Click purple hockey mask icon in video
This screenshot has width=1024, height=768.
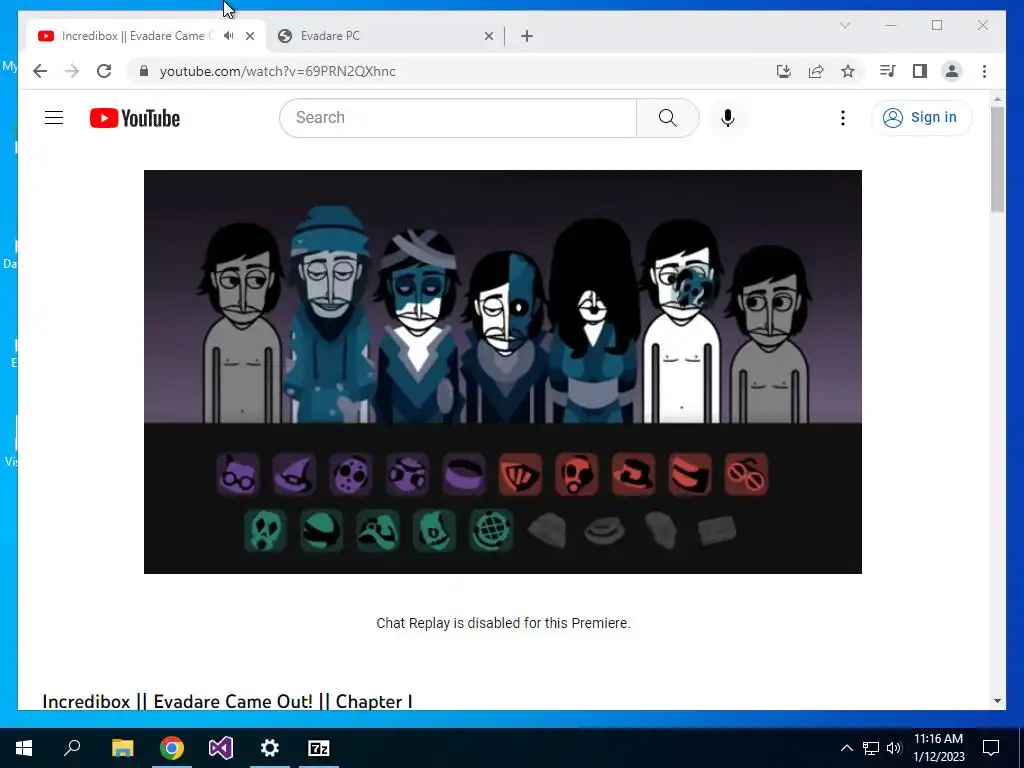pyautogui.click(x=351, y=474)
